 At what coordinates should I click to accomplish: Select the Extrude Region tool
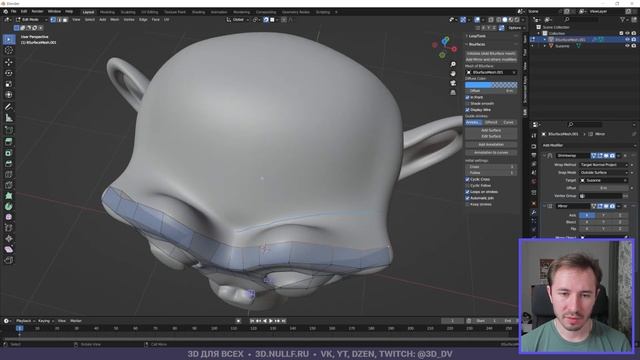pos(9,142)
